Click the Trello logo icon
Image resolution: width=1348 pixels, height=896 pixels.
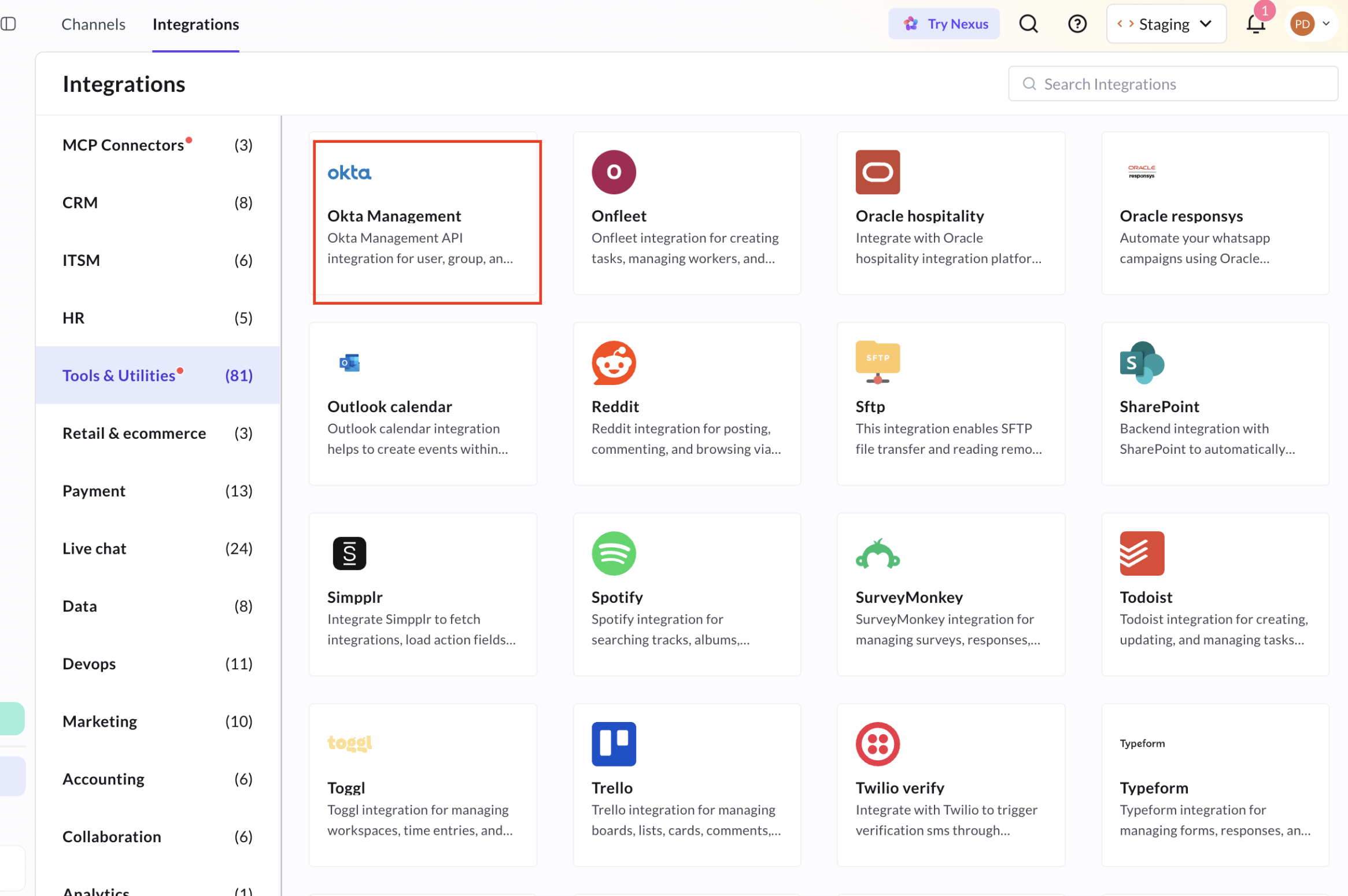(x=614, y=745)
